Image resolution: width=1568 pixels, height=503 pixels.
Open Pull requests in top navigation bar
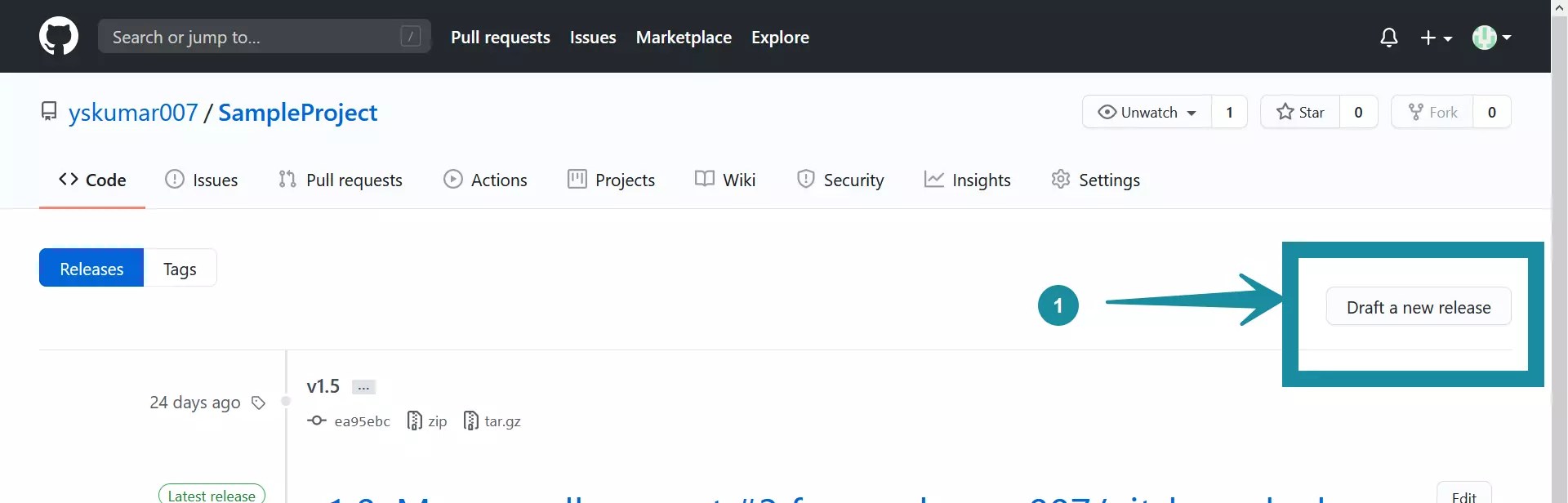(x=501, y=38)
